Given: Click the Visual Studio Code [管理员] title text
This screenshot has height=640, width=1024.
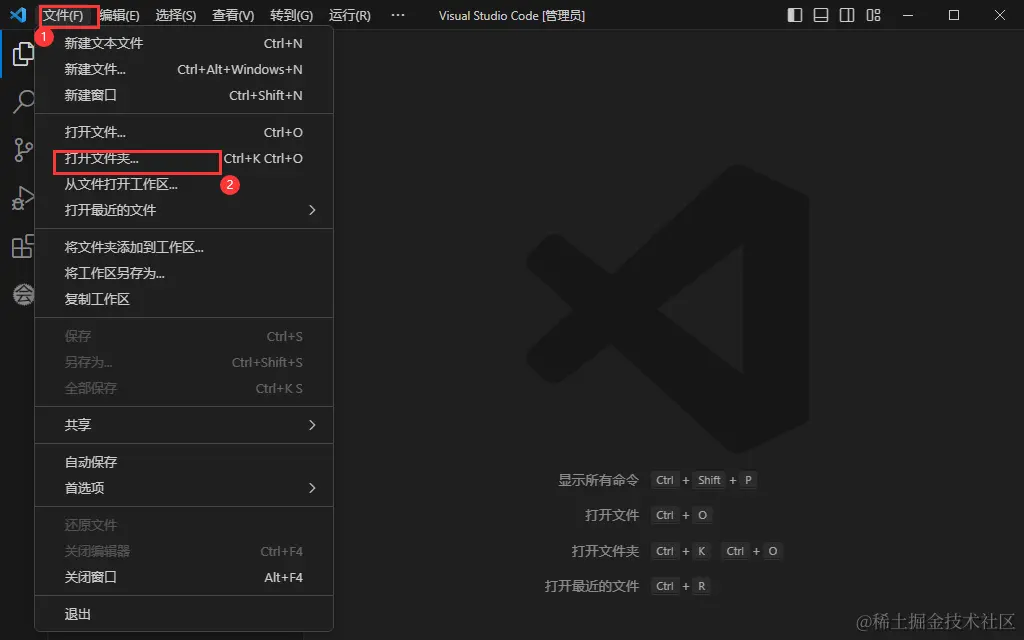Looking at the screenshot, I should point(512,15).
